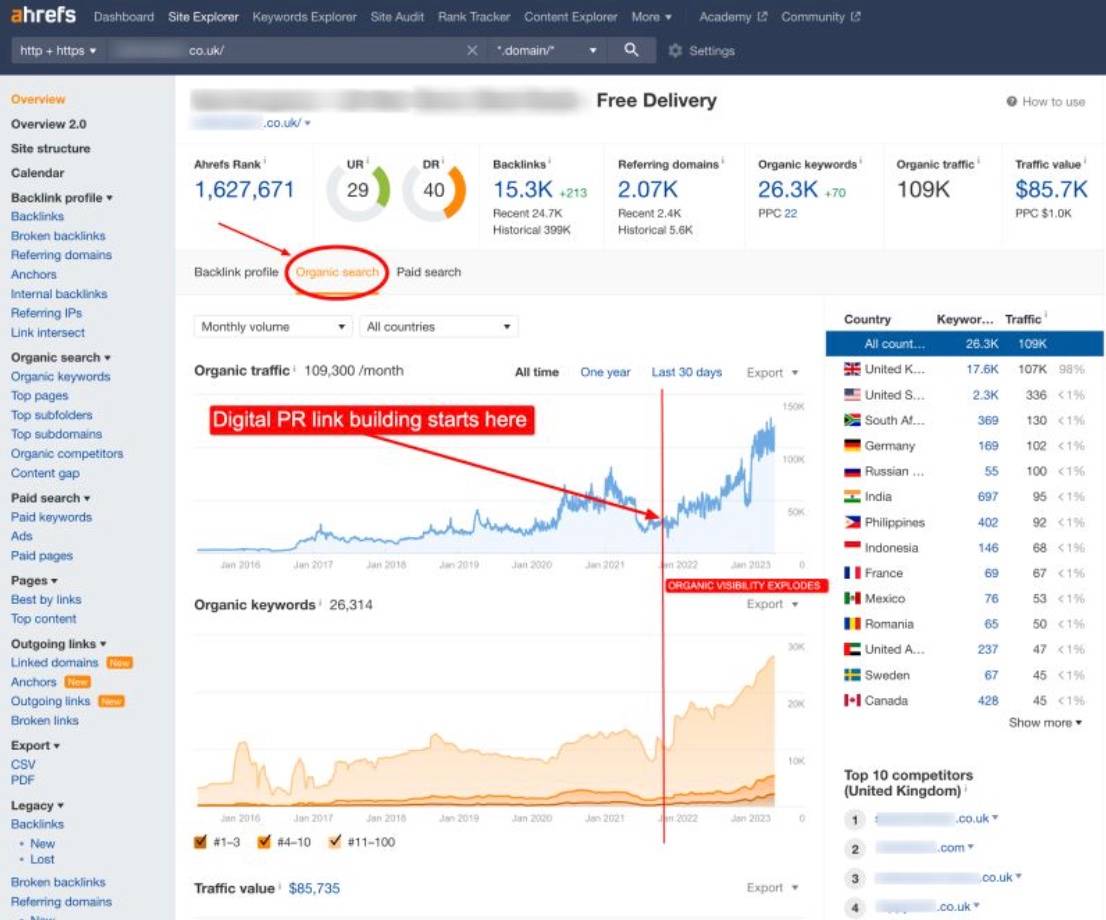Click the Traffic value $85.7K metric

(x=1051, y=189)
